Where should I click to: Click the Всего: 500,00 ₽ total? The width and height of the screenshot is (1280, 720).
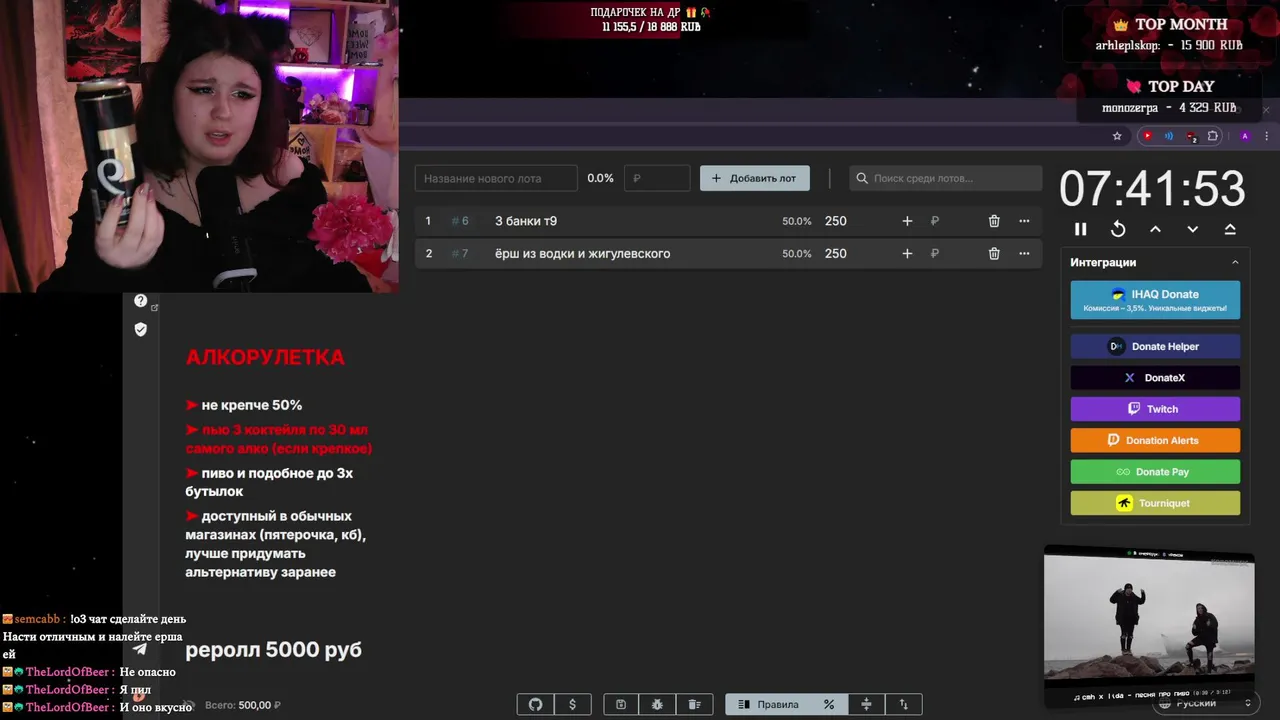coord(243,705)
